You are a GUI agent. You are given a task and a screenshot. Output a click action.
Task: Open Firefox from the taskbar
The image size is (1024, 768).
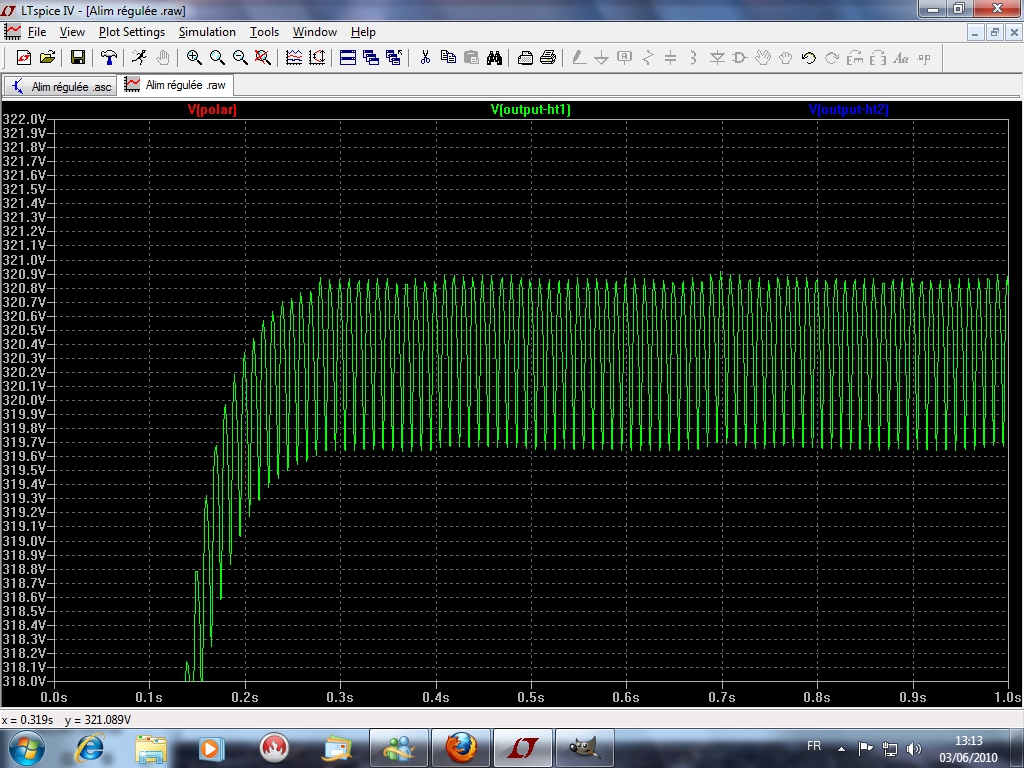coord(461,748)
